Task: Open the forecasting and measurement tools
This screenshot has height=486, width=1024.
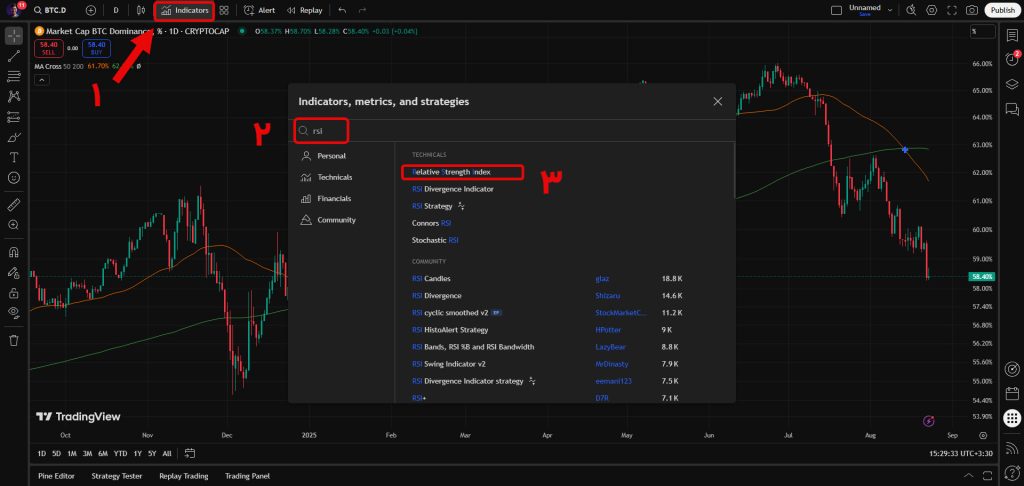Action: 14,117
